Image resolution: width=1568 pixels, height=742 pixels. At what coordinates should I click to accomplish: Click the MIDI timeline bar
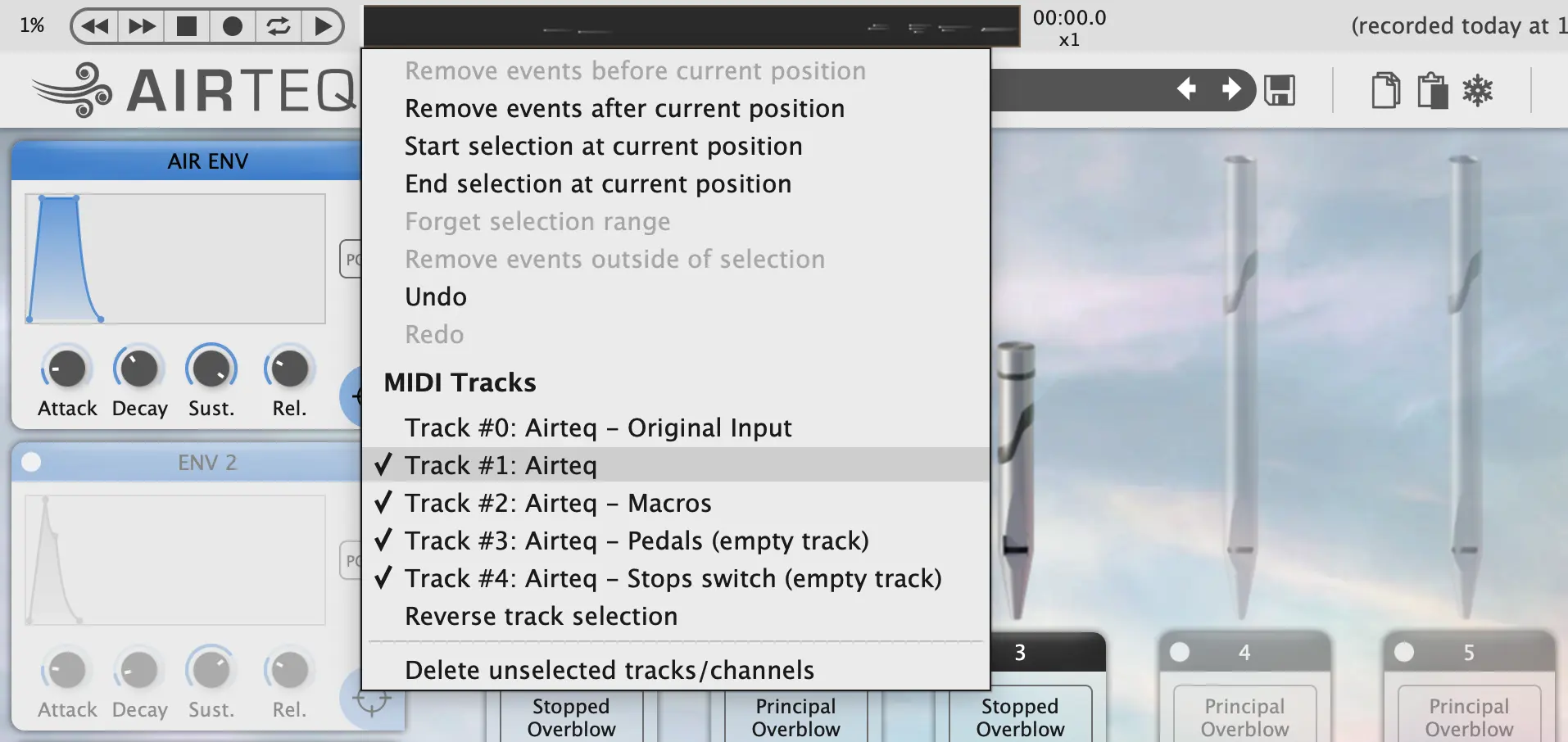click(x=691, y=26)
